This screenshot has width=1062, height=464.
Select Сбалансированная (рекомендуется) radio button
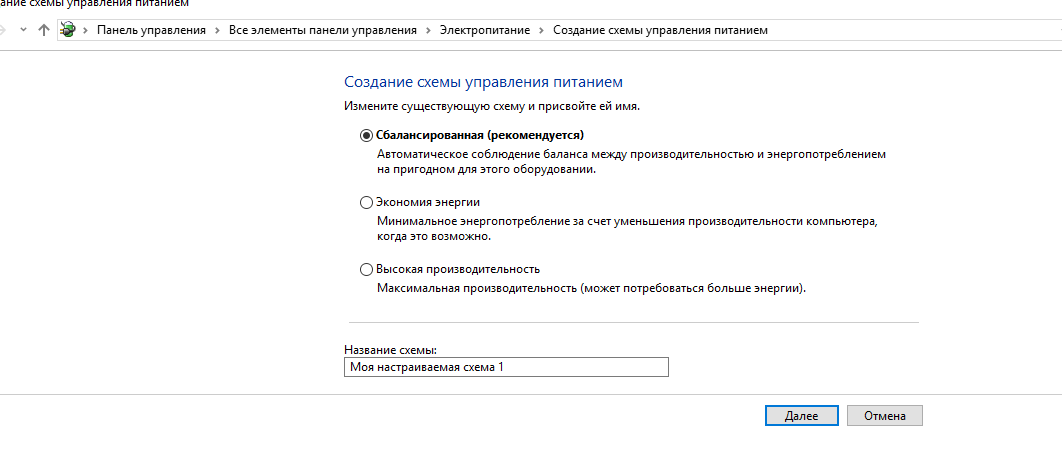click(366, 135)
